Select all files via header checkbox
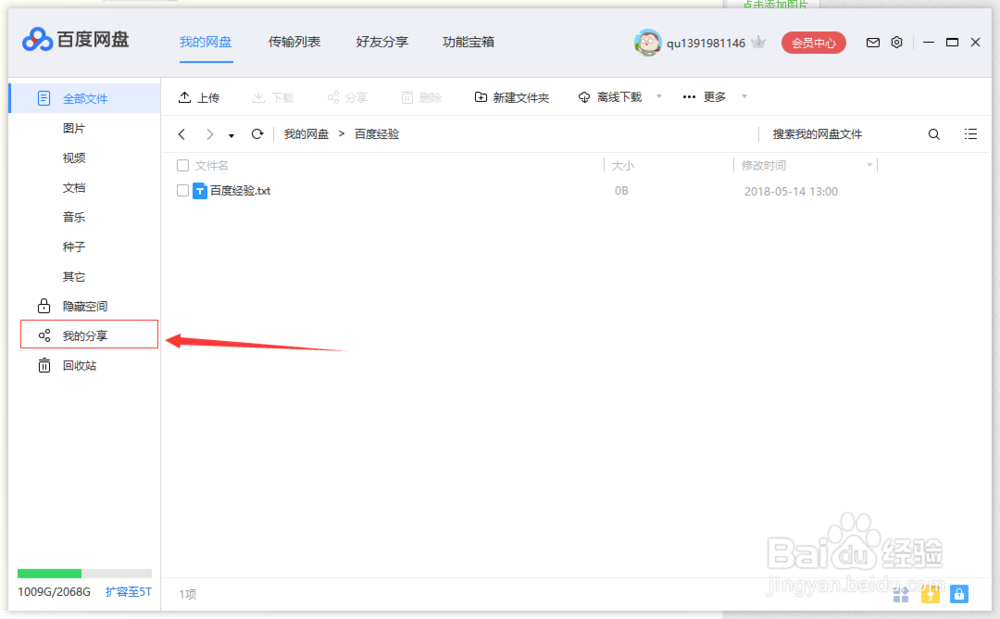 point(181,165)
